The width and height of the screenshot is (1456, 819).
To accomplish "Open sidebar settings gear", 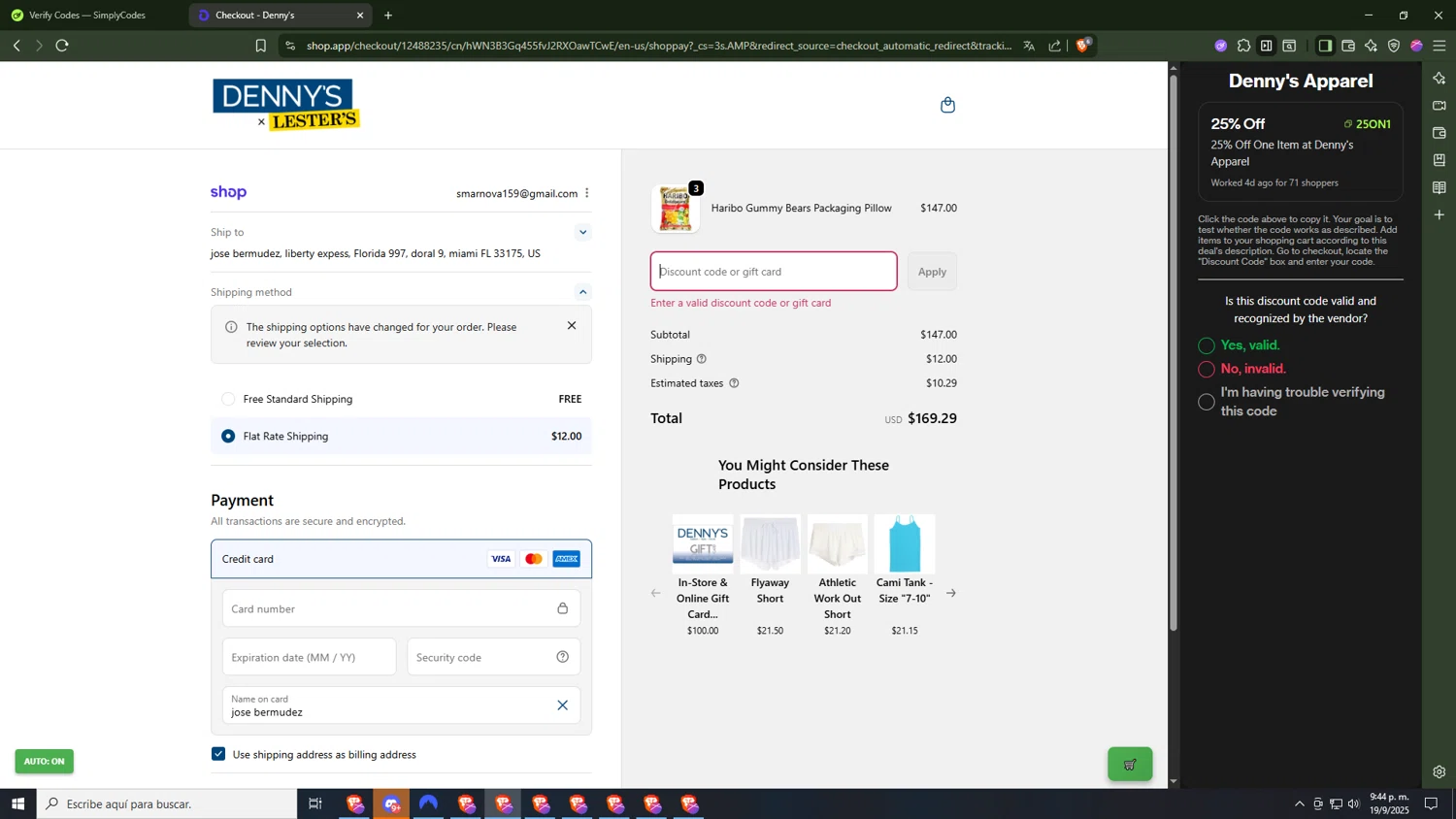I will point(1439,772).
